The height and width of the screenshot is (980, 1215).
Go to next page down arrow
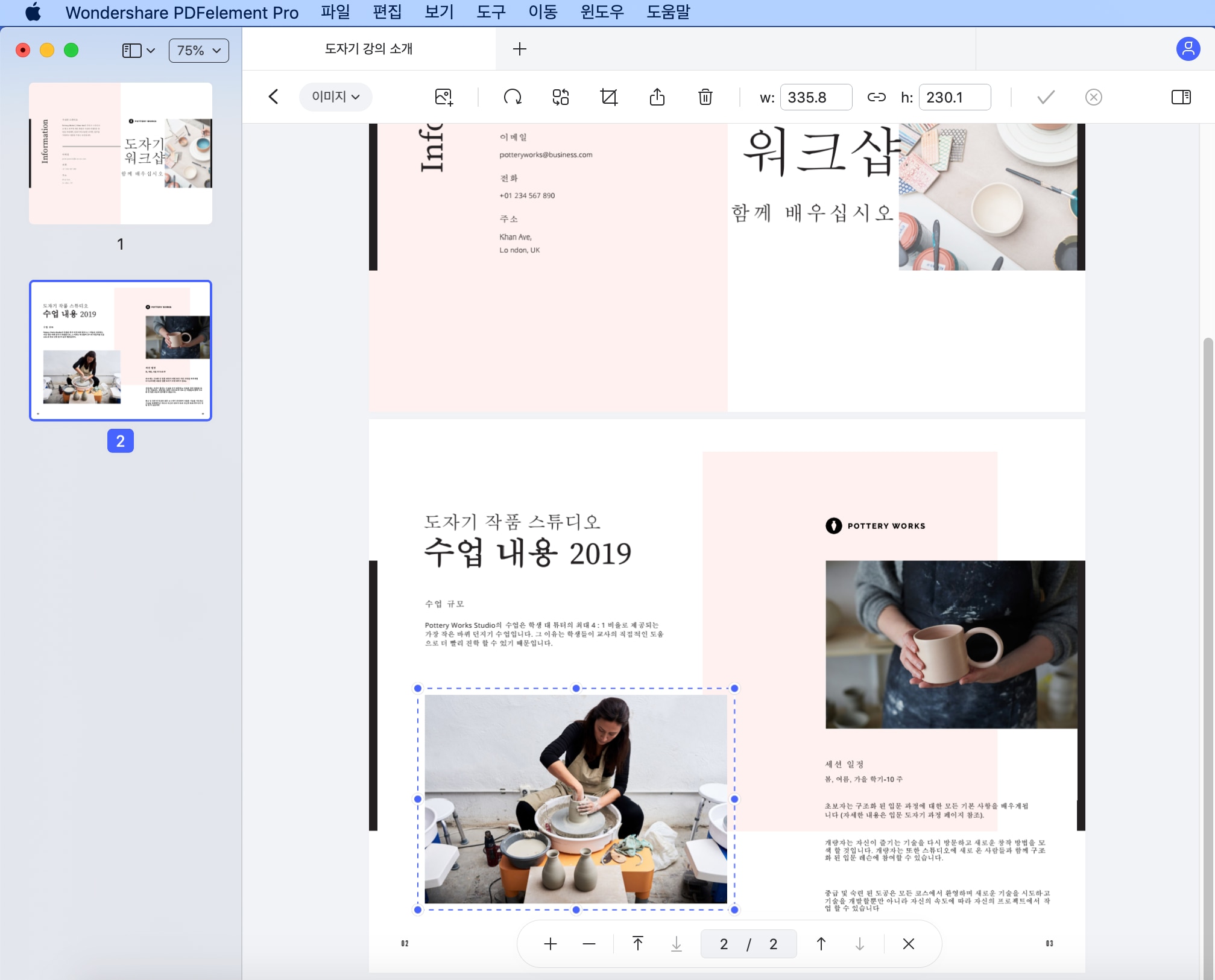coord(860,944)
